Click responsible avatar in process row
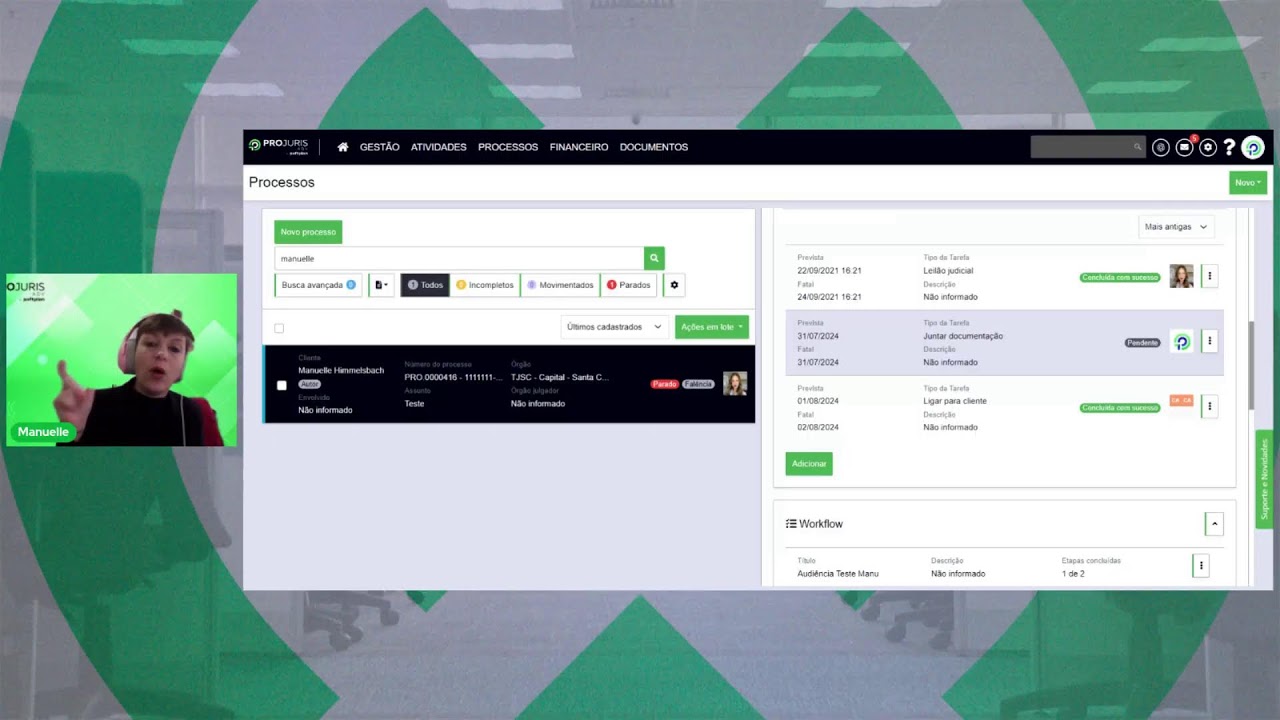The width and height of the screenshot is (1280, 720). 735,384
